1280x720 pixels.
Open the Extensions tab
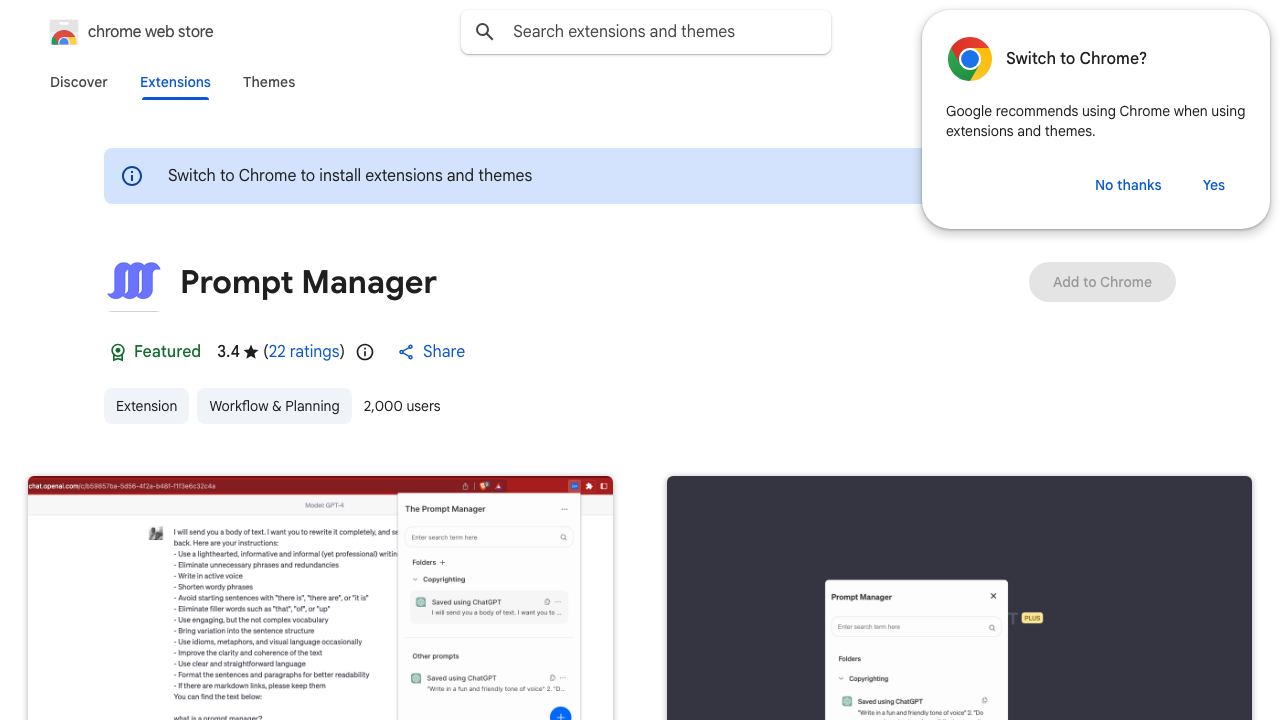tap(175, 82)
